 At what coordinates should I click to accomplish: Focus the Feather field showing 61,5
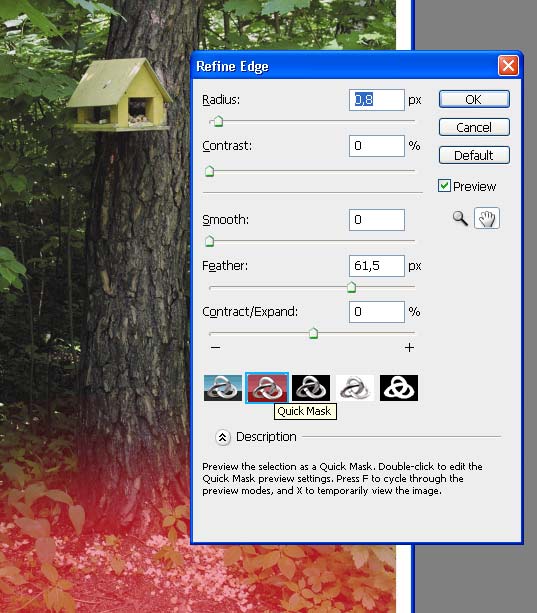click(377, 266)
